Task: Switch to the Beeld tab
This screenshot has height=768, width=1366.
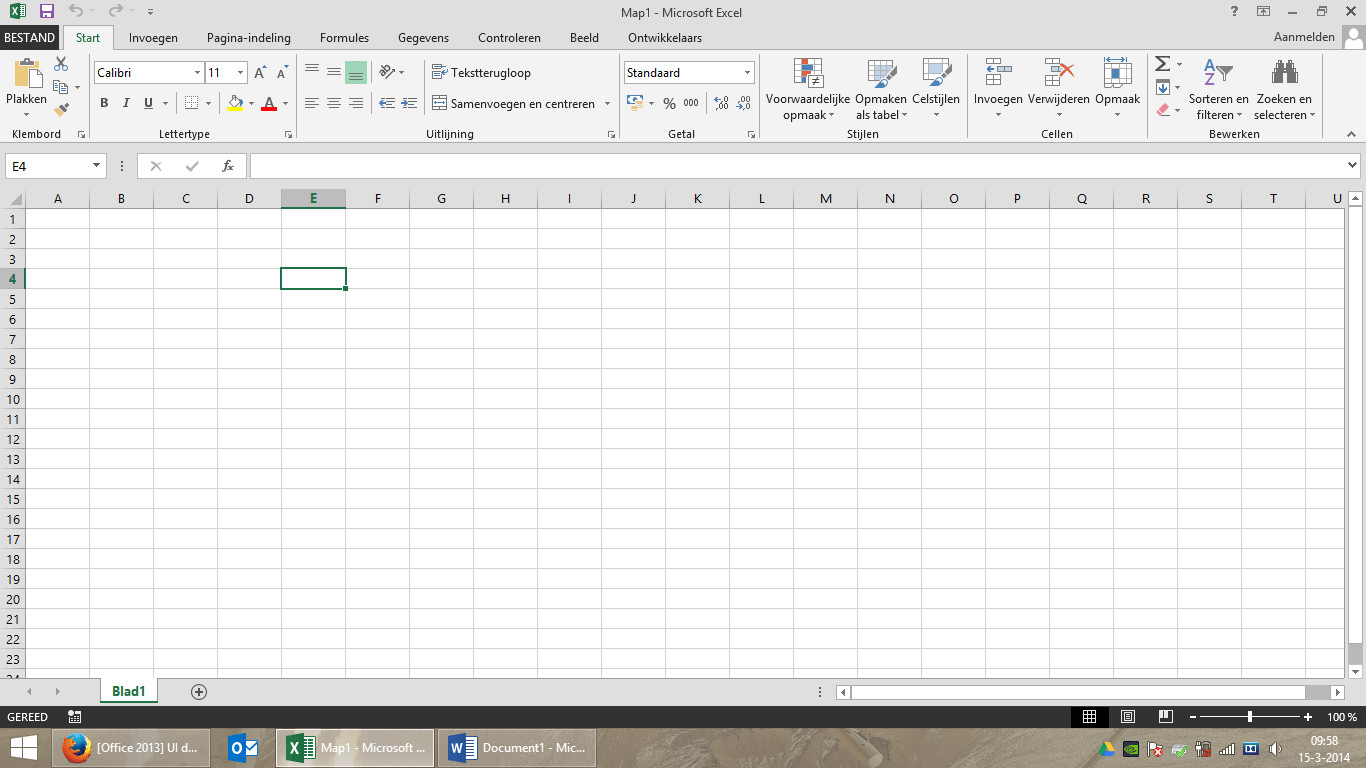Action: 584,38
